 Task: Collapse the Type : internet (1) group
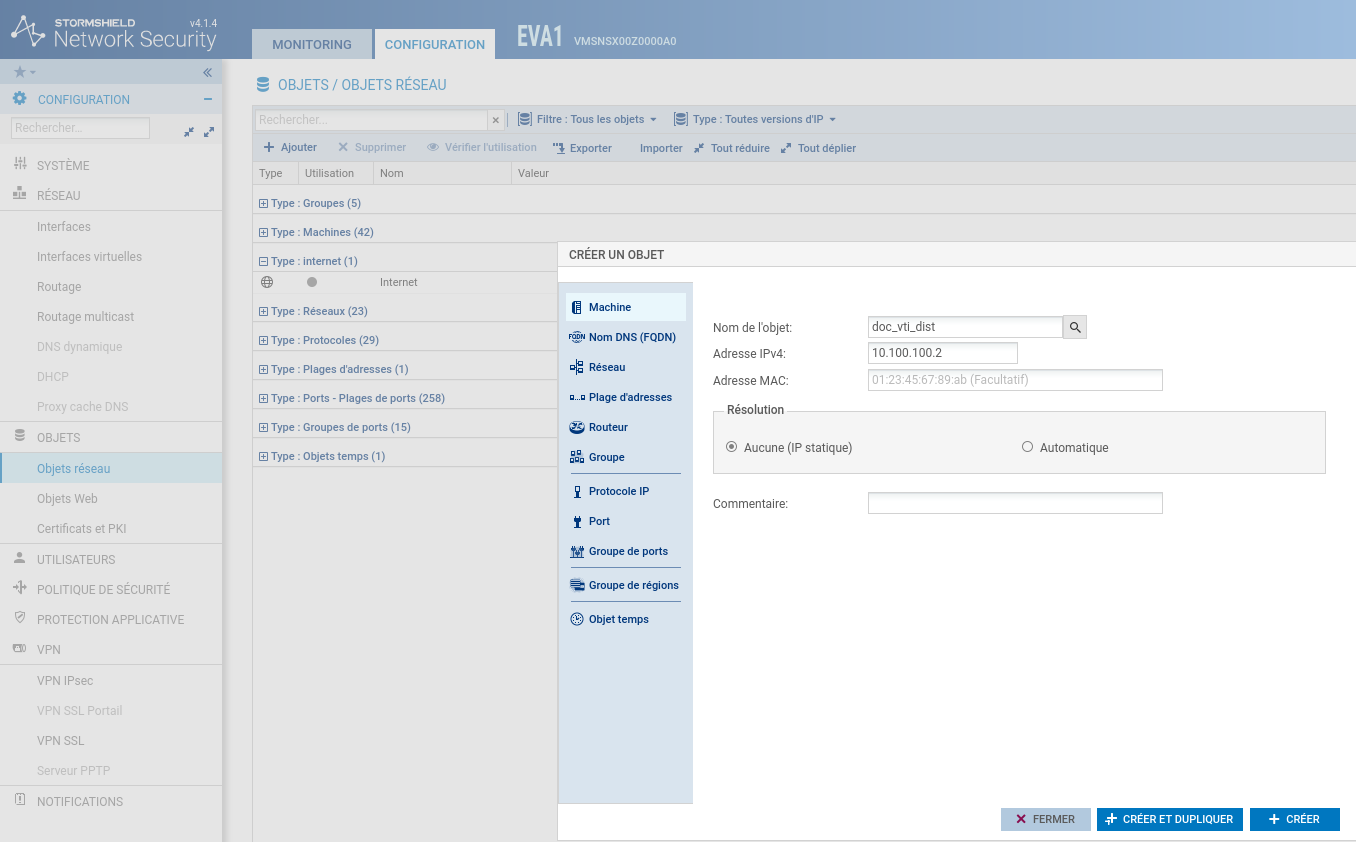pos(264,262)
